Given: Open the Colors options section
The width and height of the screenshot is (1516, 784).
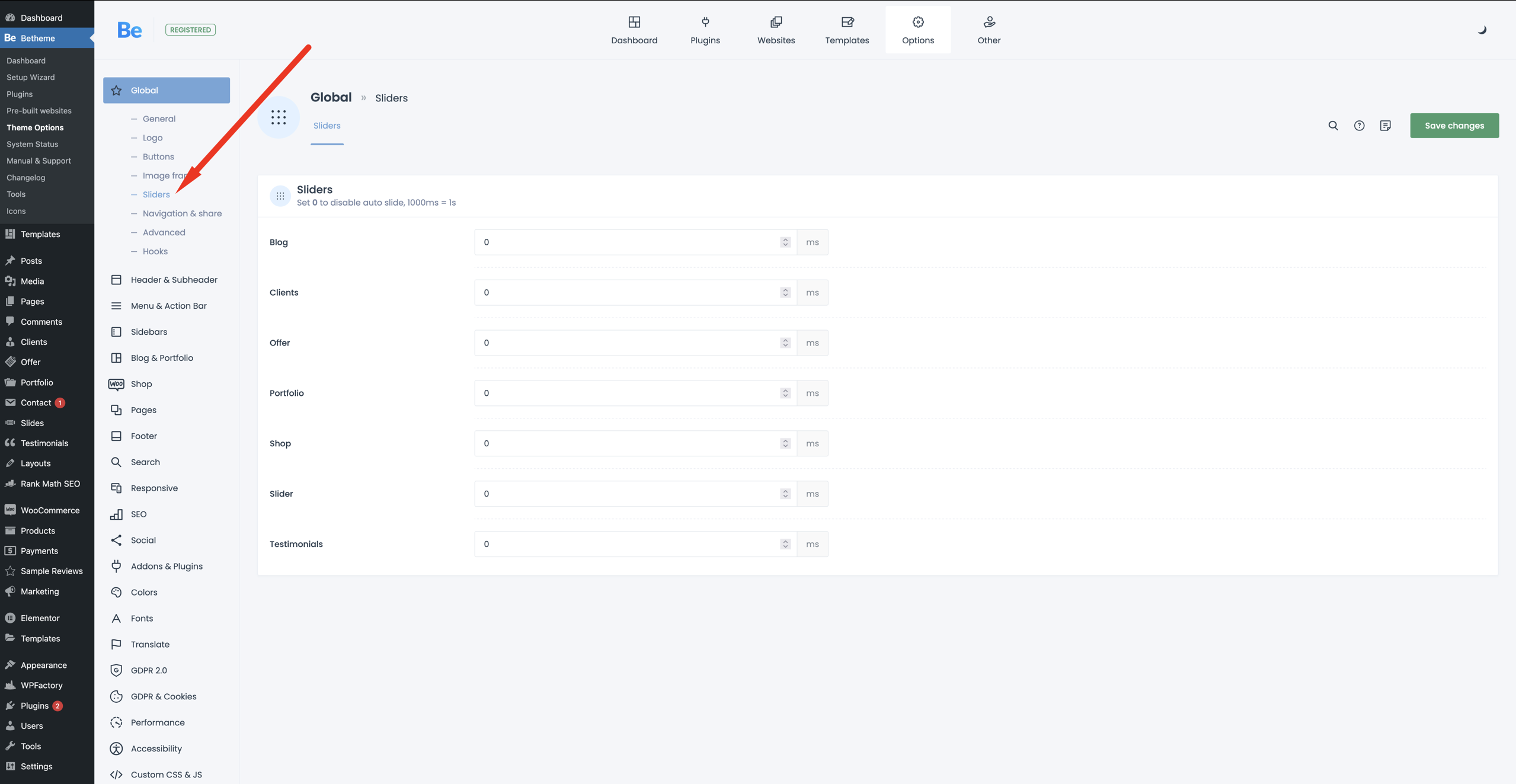Looking at the screenshot, I should 144,592.
